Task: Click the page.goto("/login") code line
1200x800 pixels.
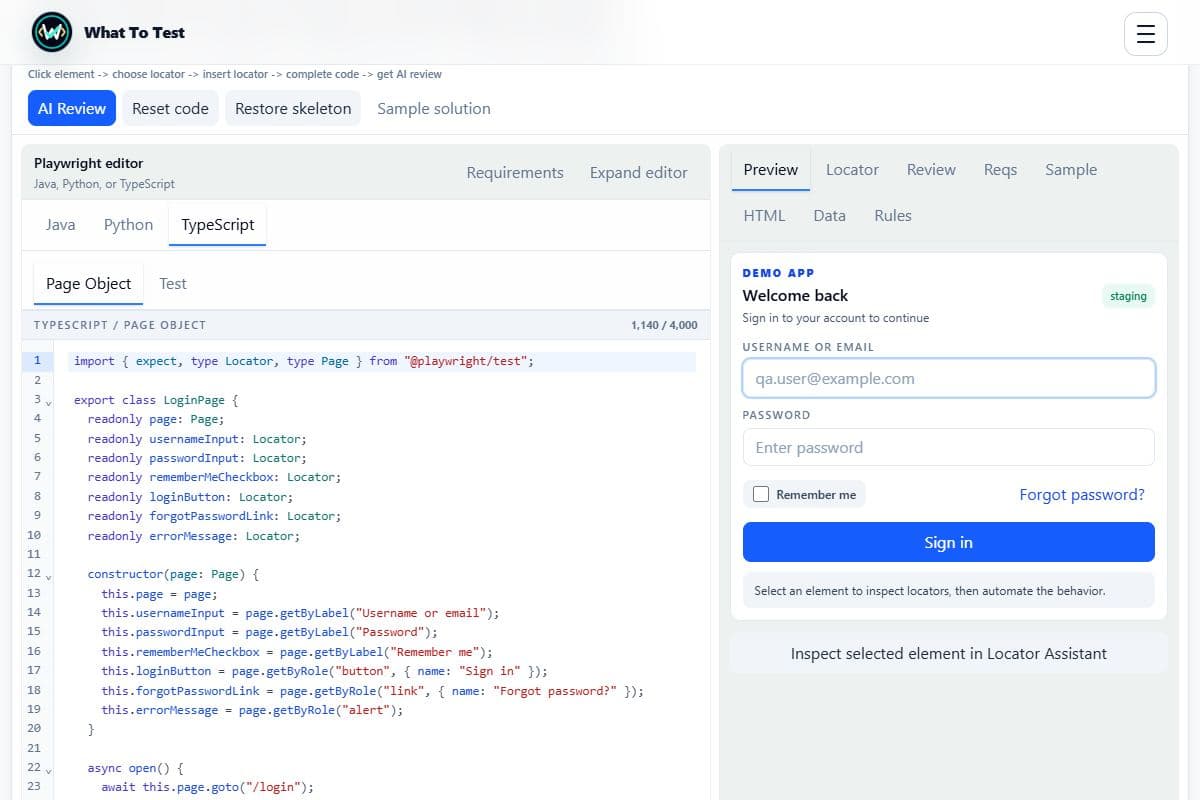Action: (207, 788)
